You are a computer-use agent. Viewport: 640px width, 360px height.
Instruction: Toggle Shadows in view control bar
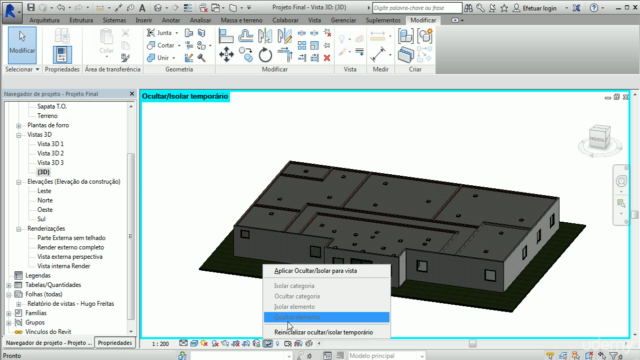point(215,344)
